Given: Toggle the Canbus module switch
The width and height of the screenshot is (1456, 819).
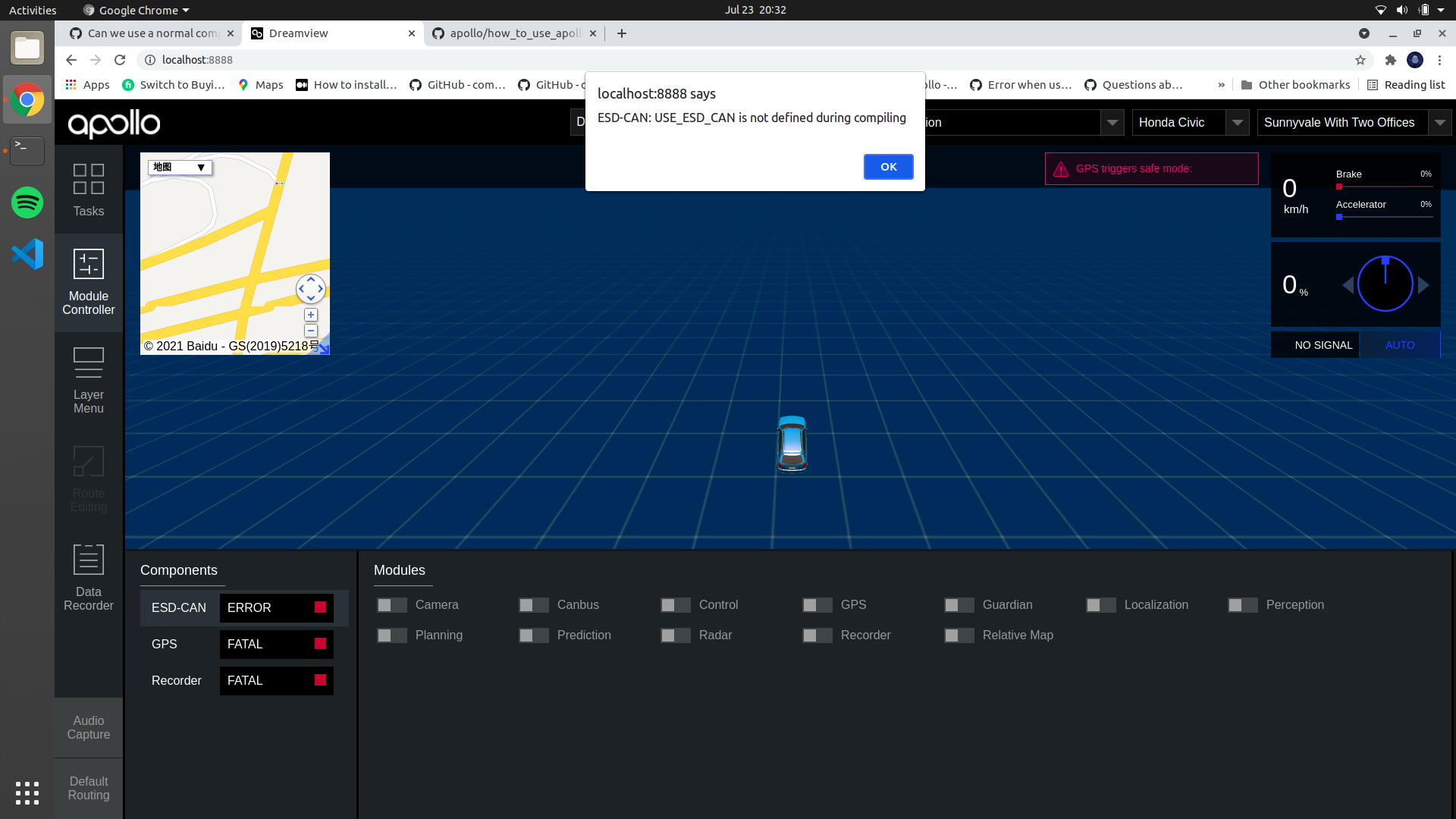Looking at the screenshot, I should click(x=534, y=605).
